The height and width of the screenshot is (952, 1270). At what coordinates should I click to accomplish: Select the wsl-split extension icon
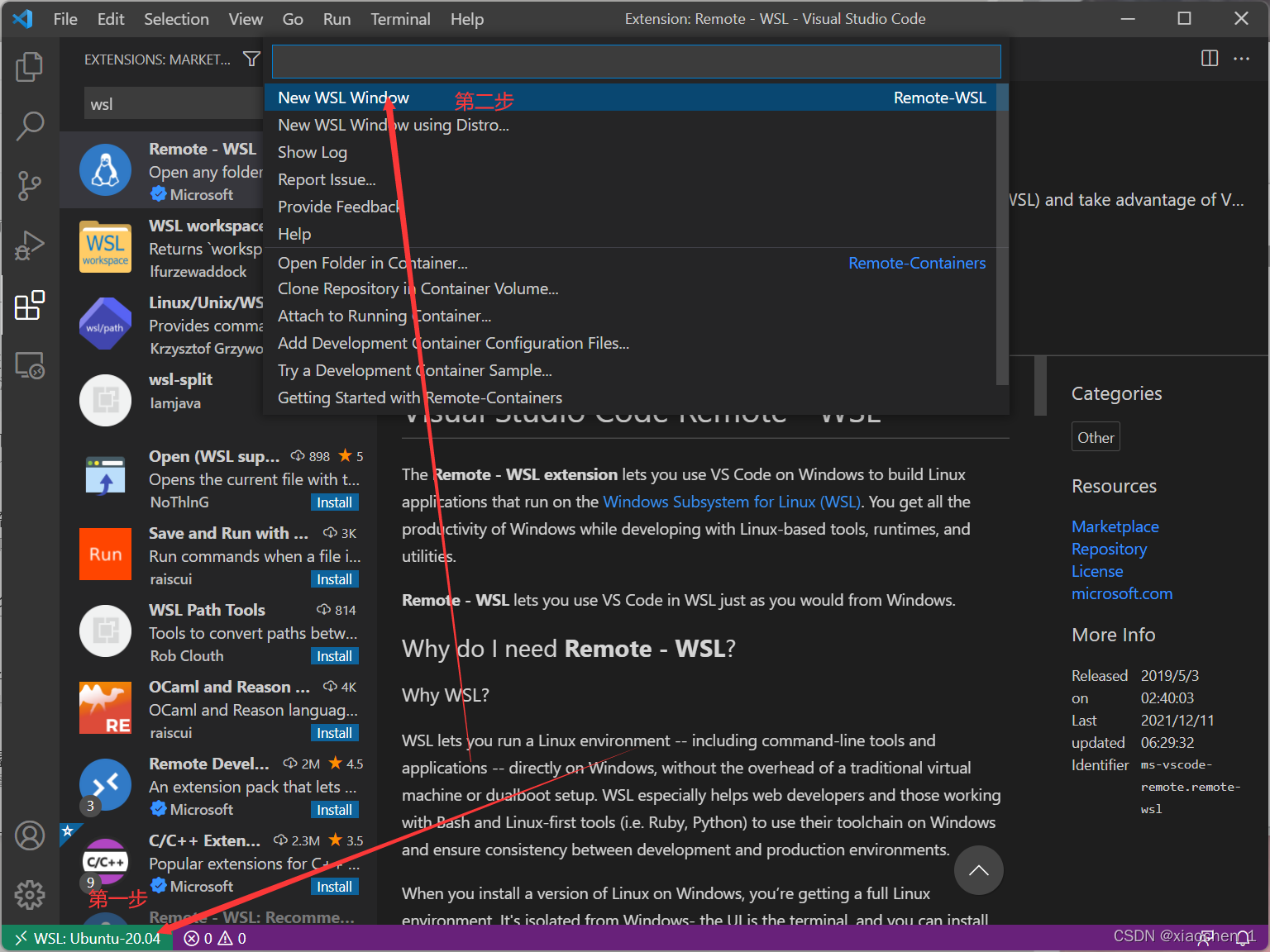point(105,400)
